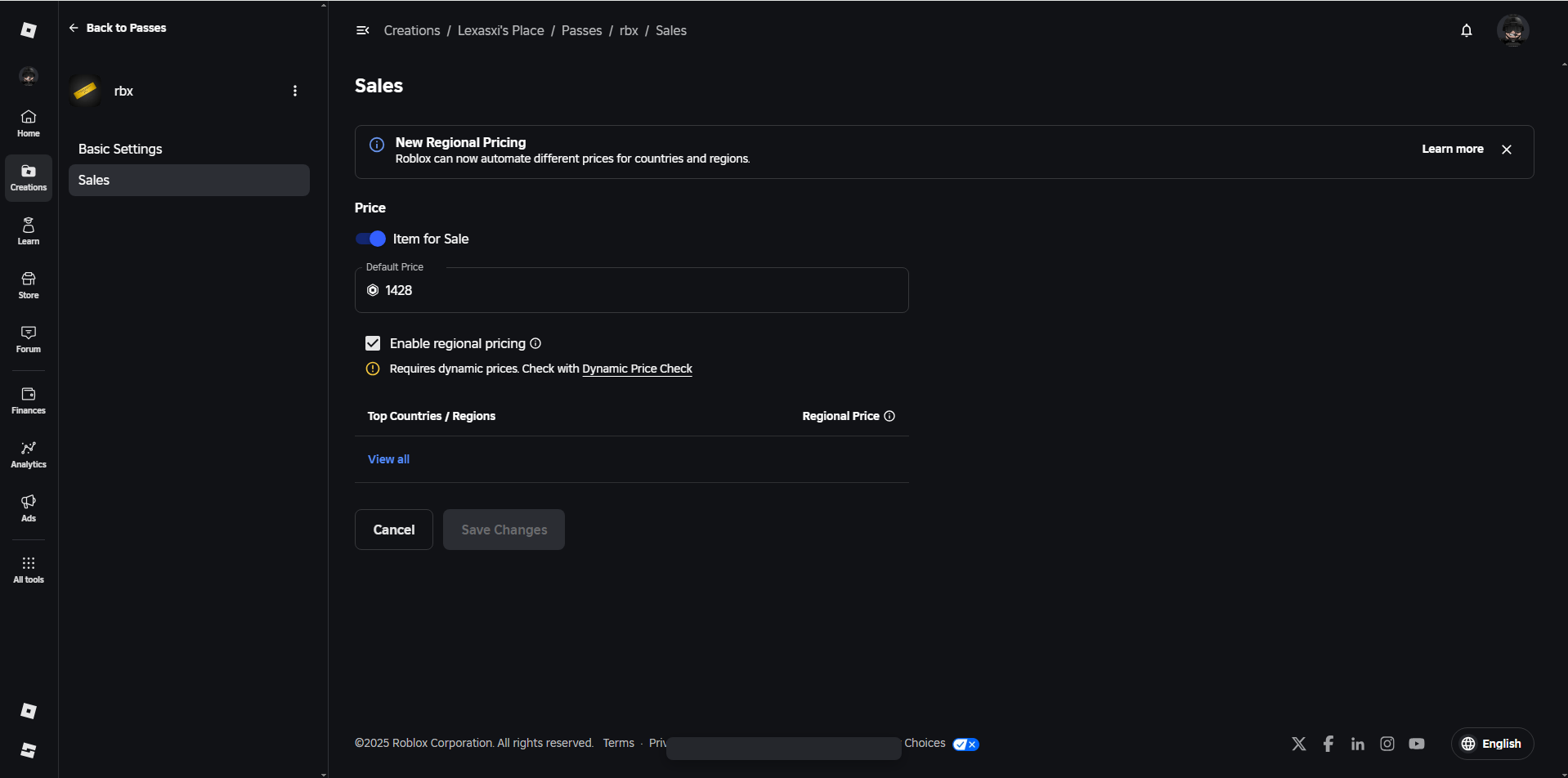
Task: Go Back to Passes
Action: [118, 28]
